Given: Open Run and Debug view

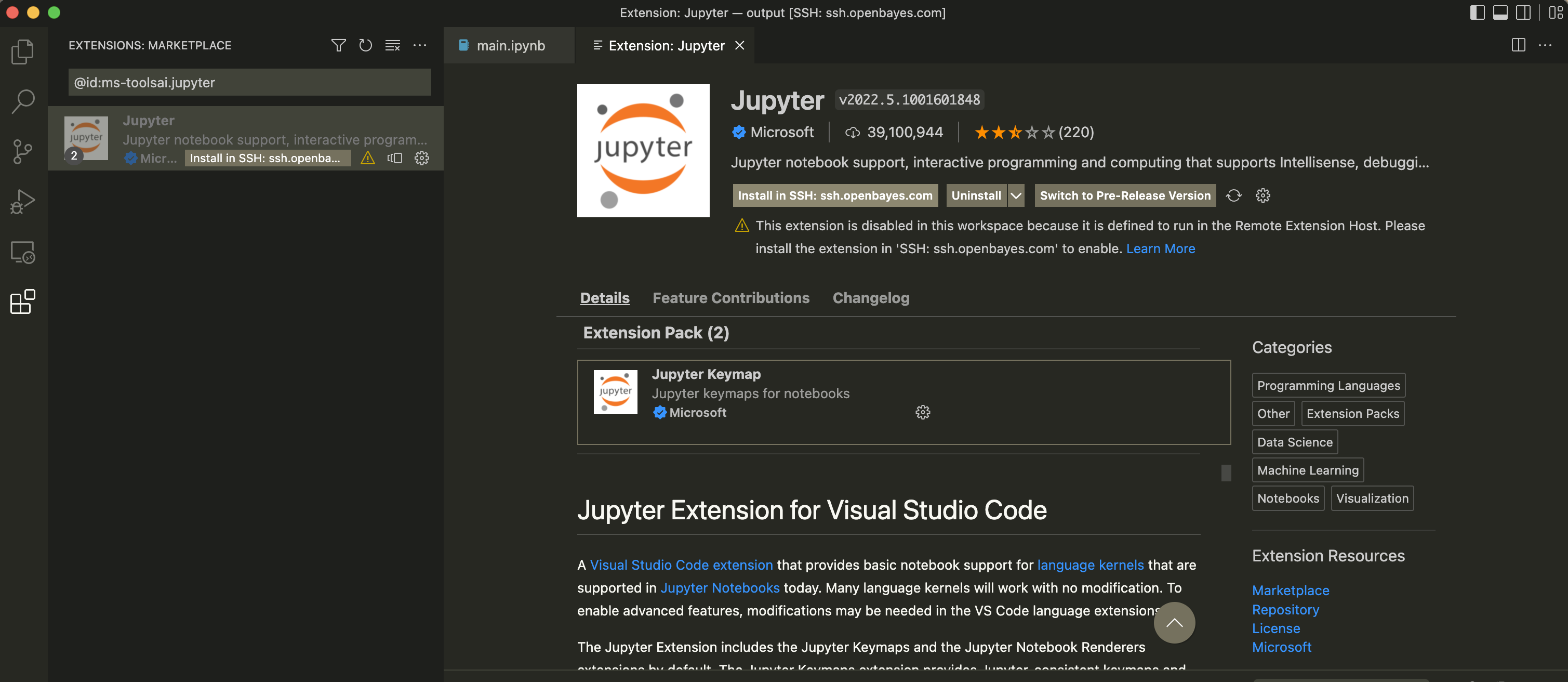Looking at the screenshot, I should (x=22, y=202).
